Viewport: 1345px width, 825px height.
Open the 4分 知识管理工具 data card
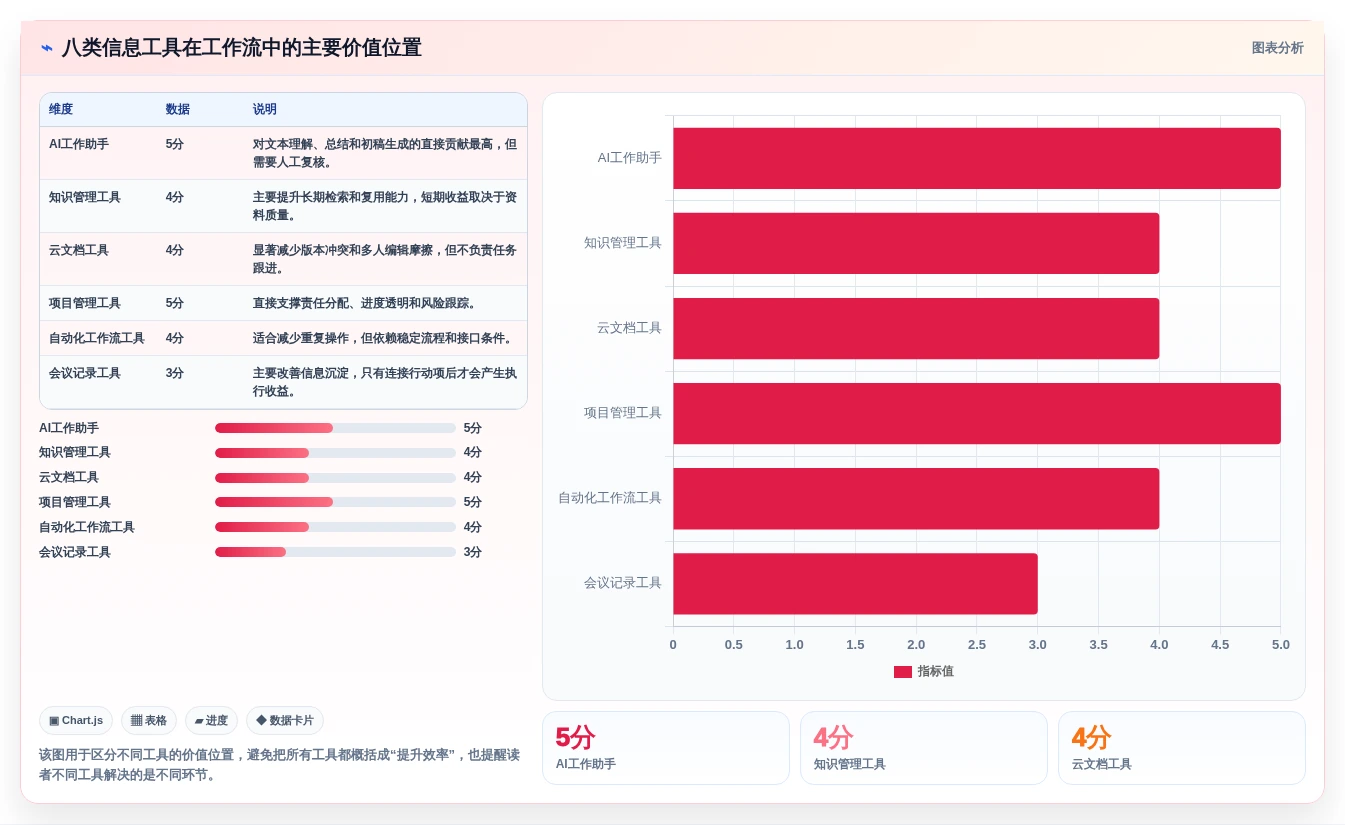pyautogui.click(x=924, y=748)
